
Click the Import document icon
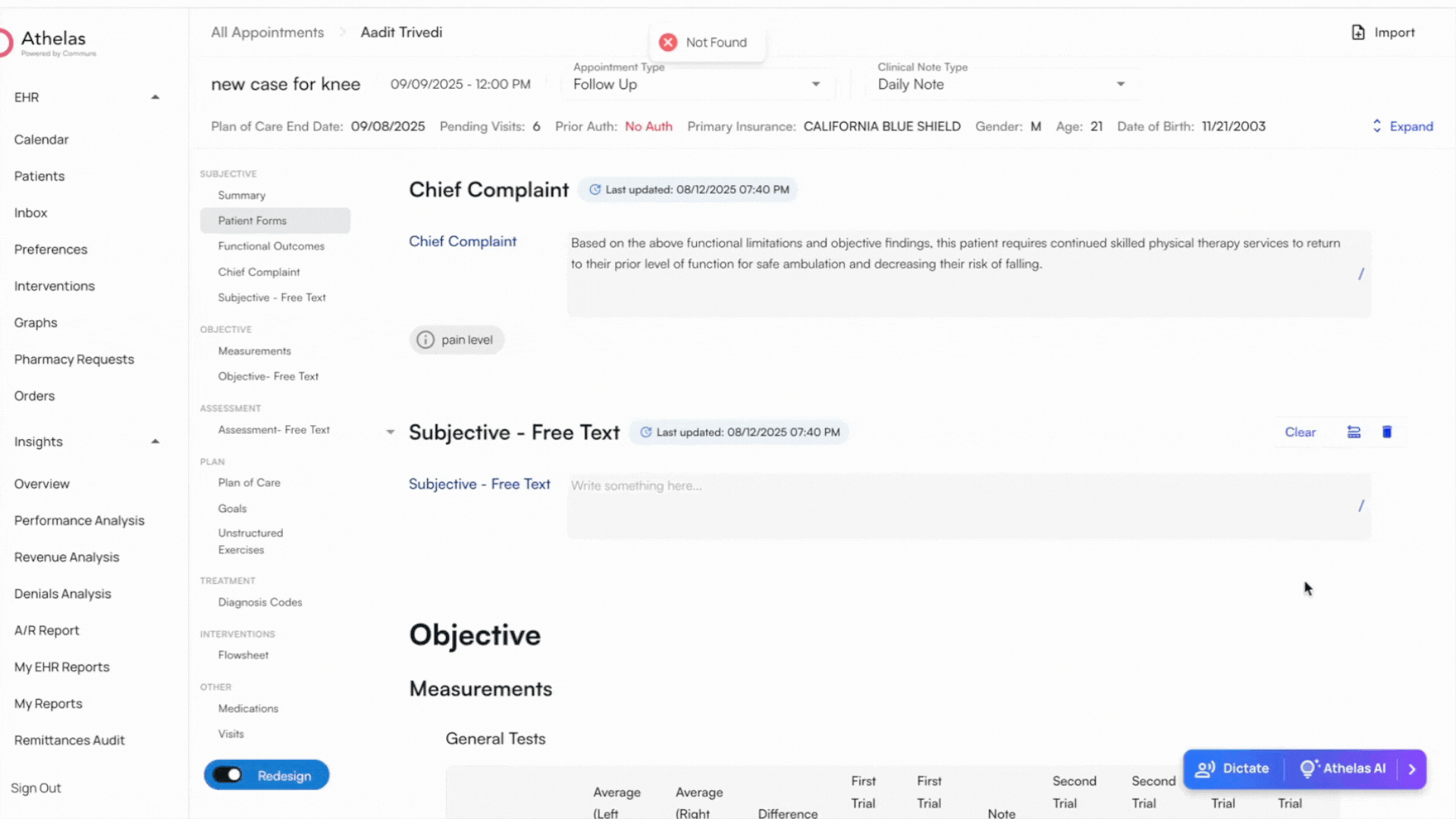tap(1358, 33)
